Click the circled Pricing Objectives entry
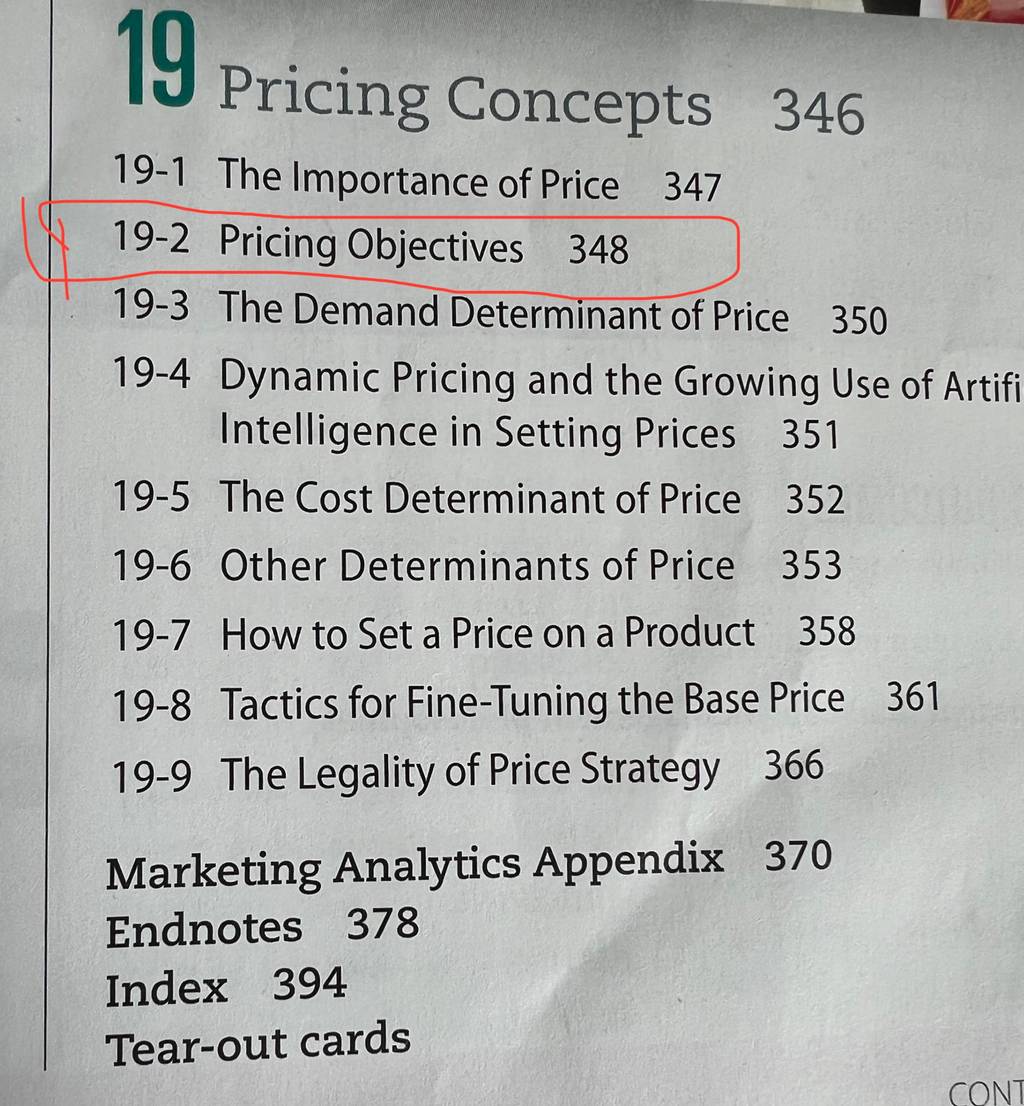Viewport: 1024px width, 1106px height. [371, 244]
